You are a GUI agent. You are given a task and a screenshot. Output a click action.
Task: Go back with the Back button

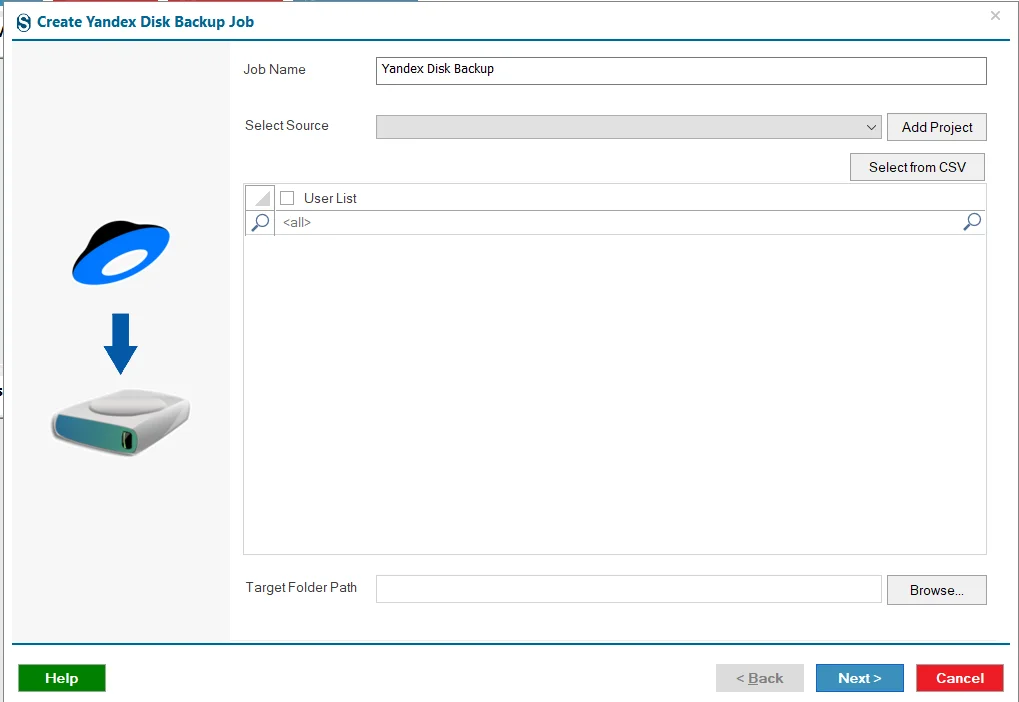tap(760, 678)
